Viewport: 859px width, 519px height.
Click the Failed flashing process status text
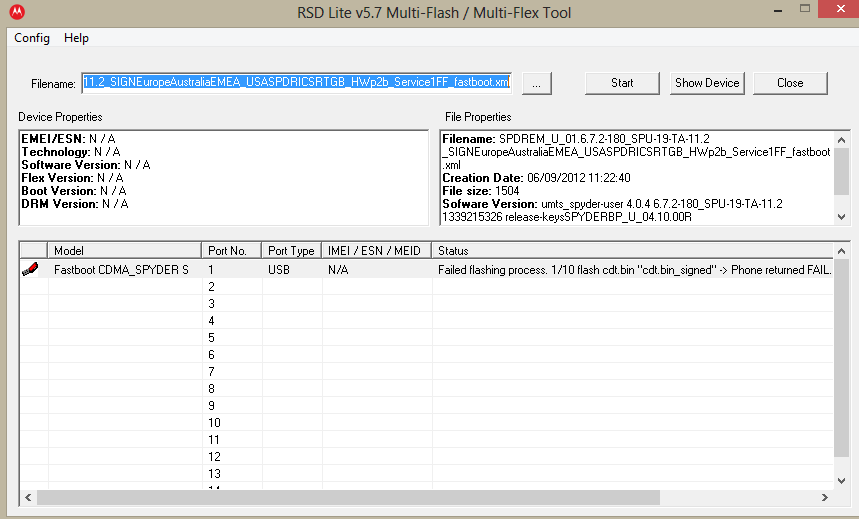click(634, 270)
